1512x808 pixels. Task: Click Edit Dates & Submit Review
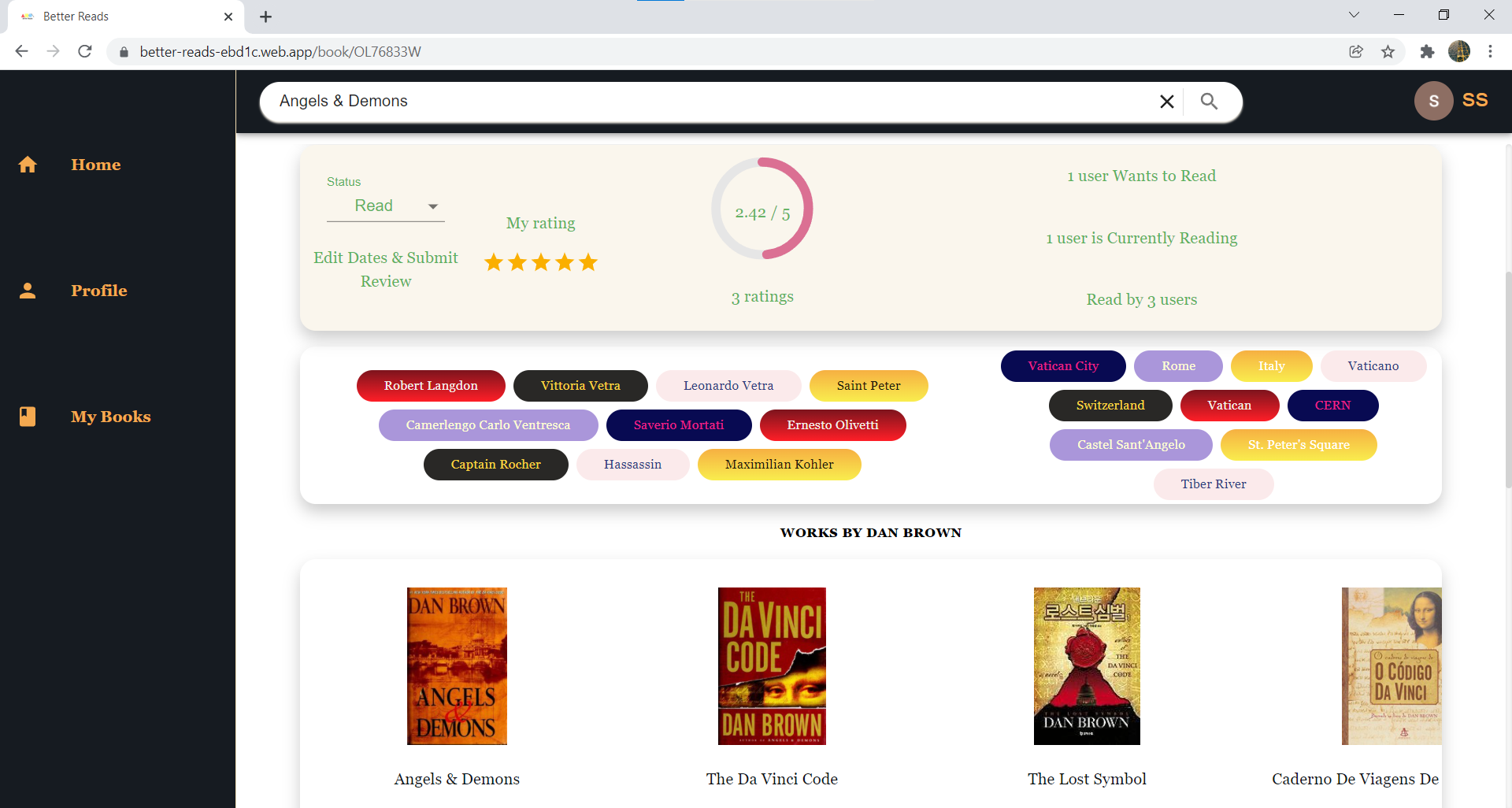[x=386, y=269]
